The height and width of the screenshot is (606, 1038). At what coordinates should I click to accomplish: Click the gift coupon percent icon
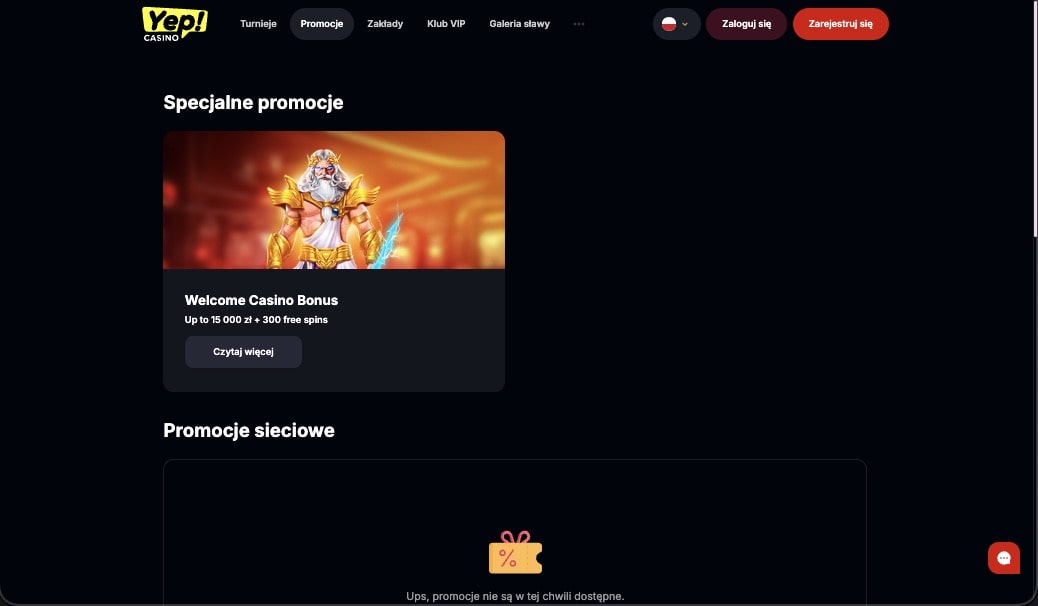(515, 552)
